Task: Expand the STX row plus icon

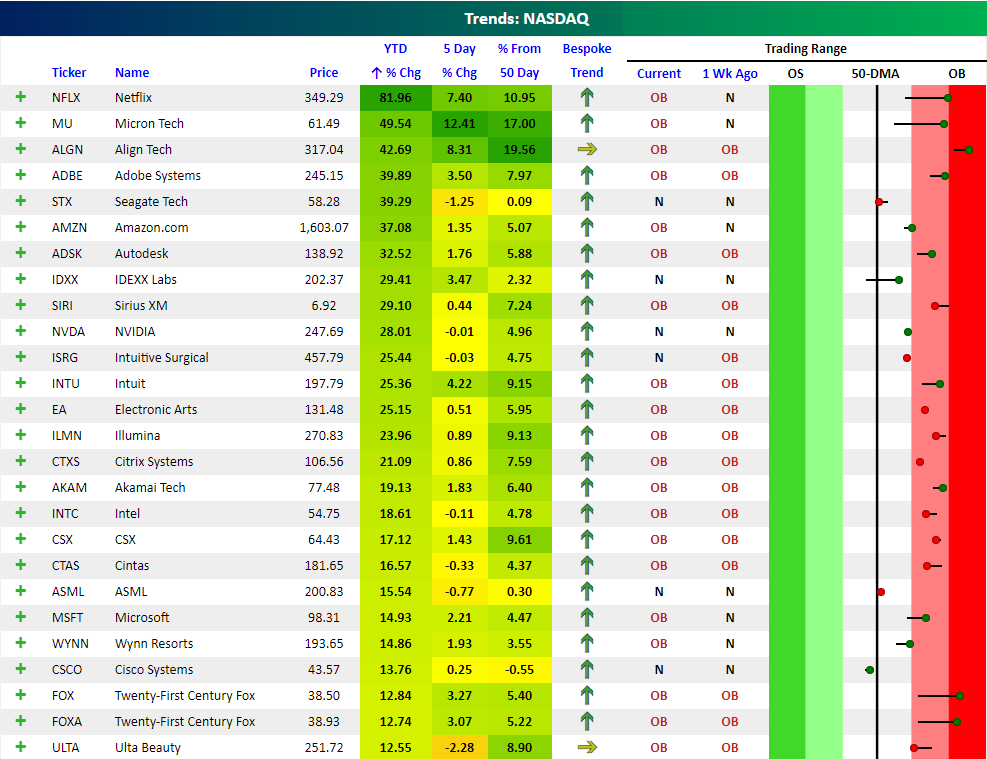Action: click(21, 201)
